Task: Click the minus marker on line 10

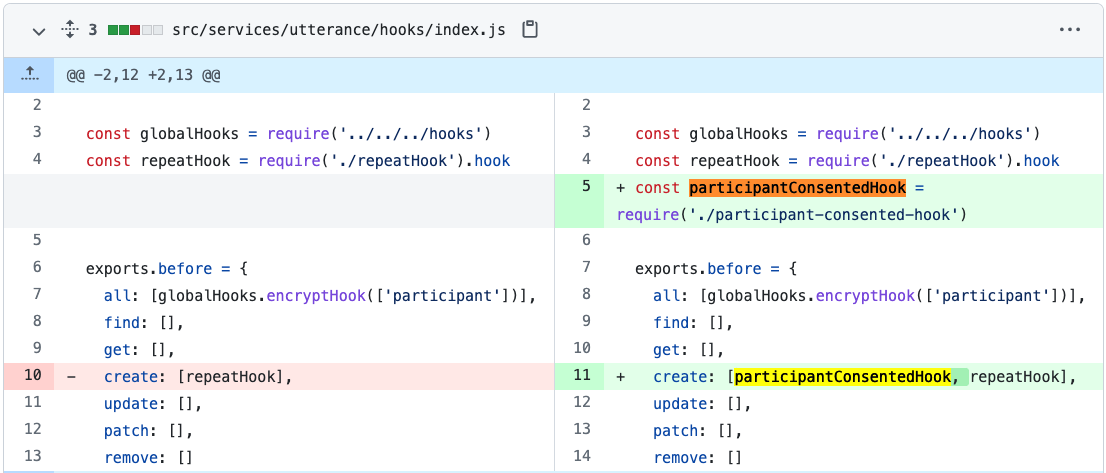Action: (71, 377)
